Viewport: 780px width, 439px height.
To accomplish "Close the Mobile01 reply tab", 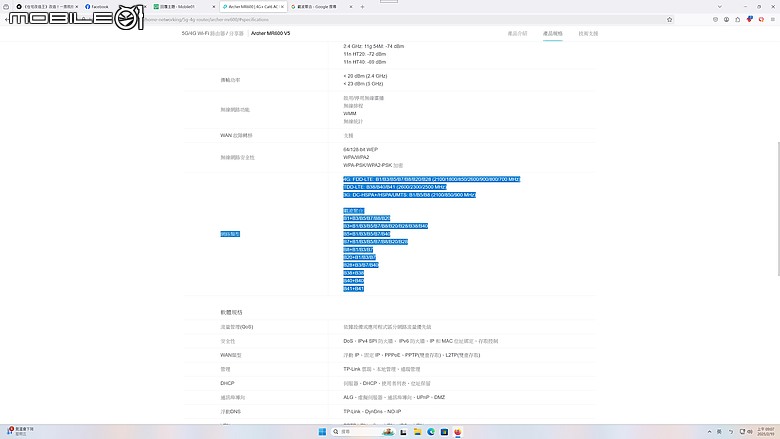I will 214,7.
